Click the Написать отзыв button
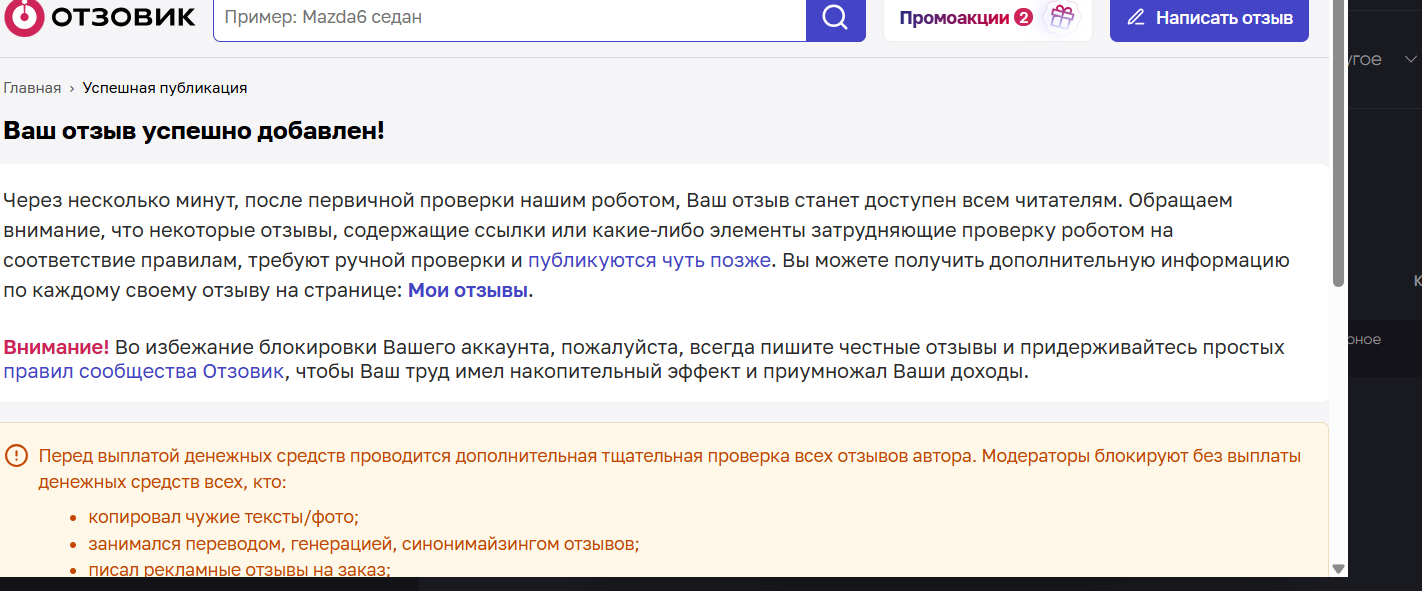This screenshot has width=1422, height=591. 1209,18
